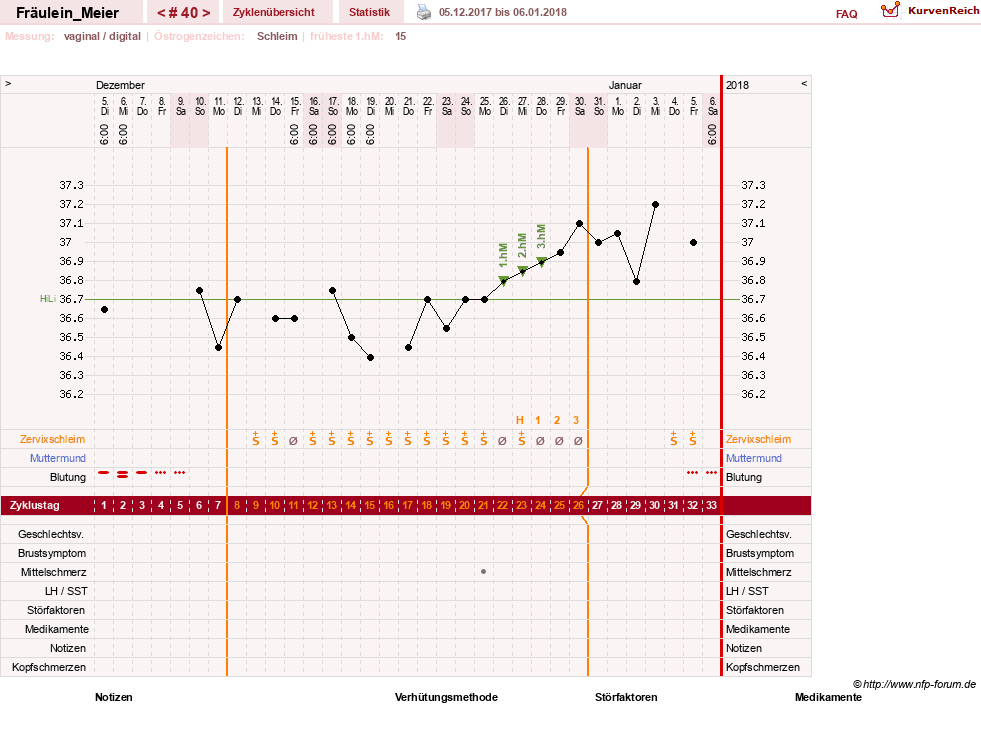The image size is (981, 736).
Task: Open the FAQ link
Action: coord(846,14)
